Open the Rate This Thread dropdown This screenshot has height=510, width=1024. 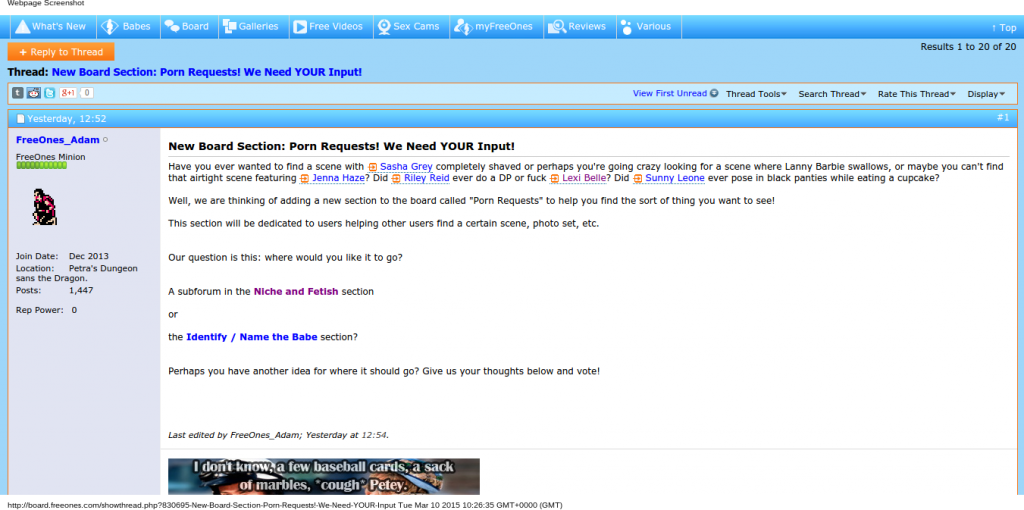coord(916,94)
